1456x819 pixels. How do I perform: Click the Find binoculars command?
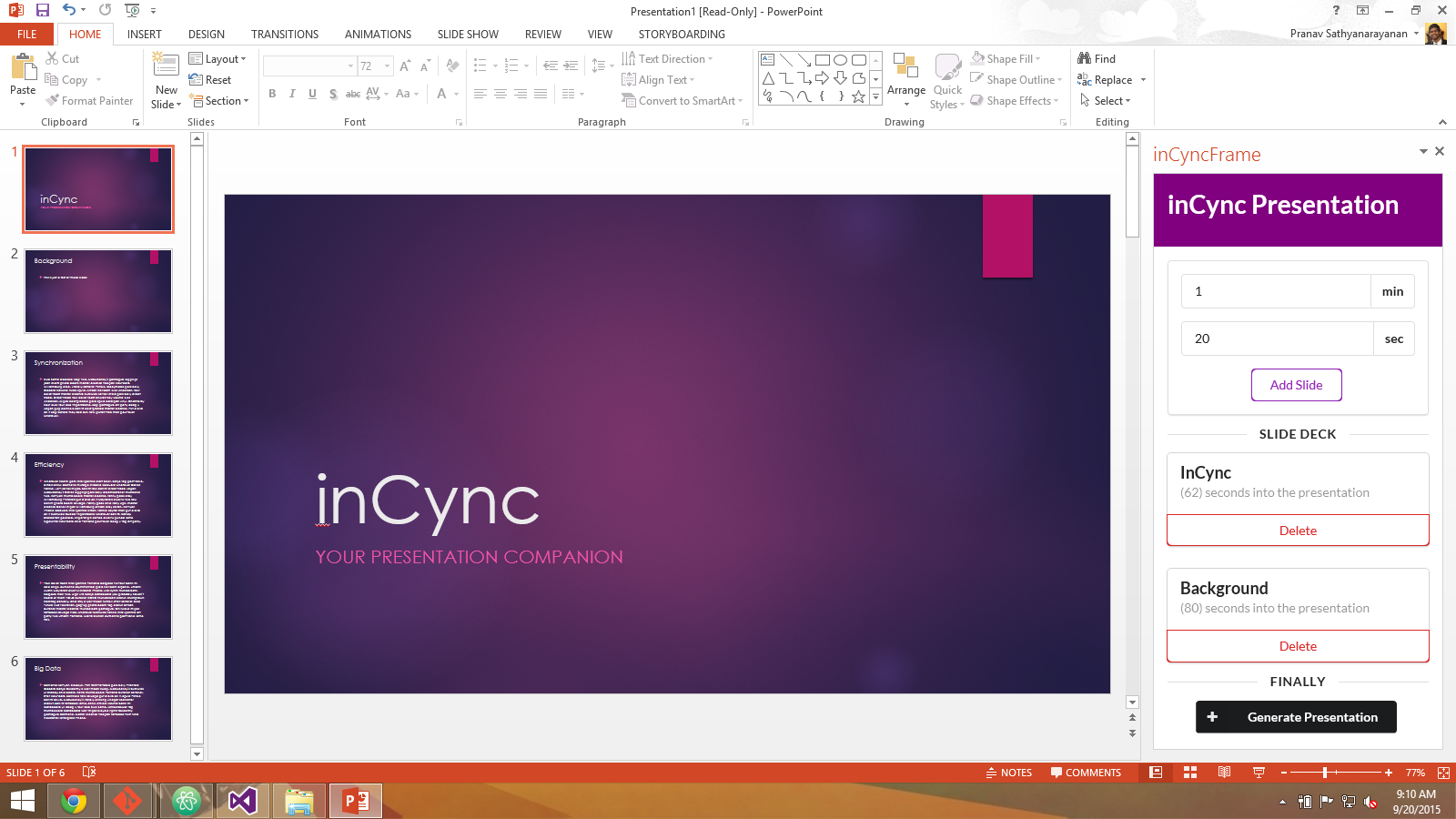pos(1097,58)
